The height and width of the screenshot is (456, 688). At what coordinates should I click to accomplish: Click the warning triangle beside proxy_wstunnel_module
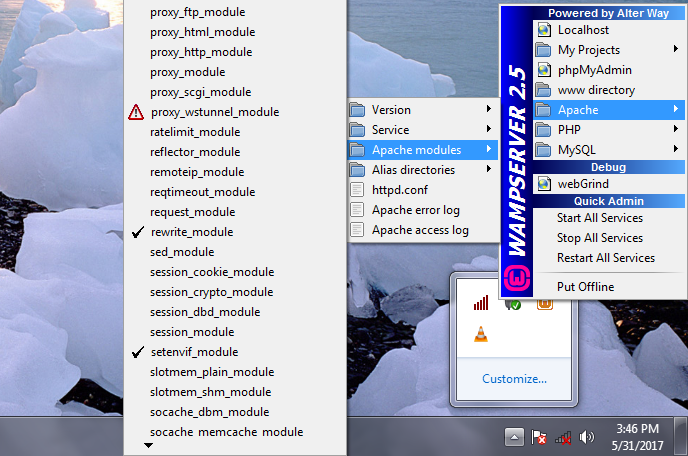136,112
